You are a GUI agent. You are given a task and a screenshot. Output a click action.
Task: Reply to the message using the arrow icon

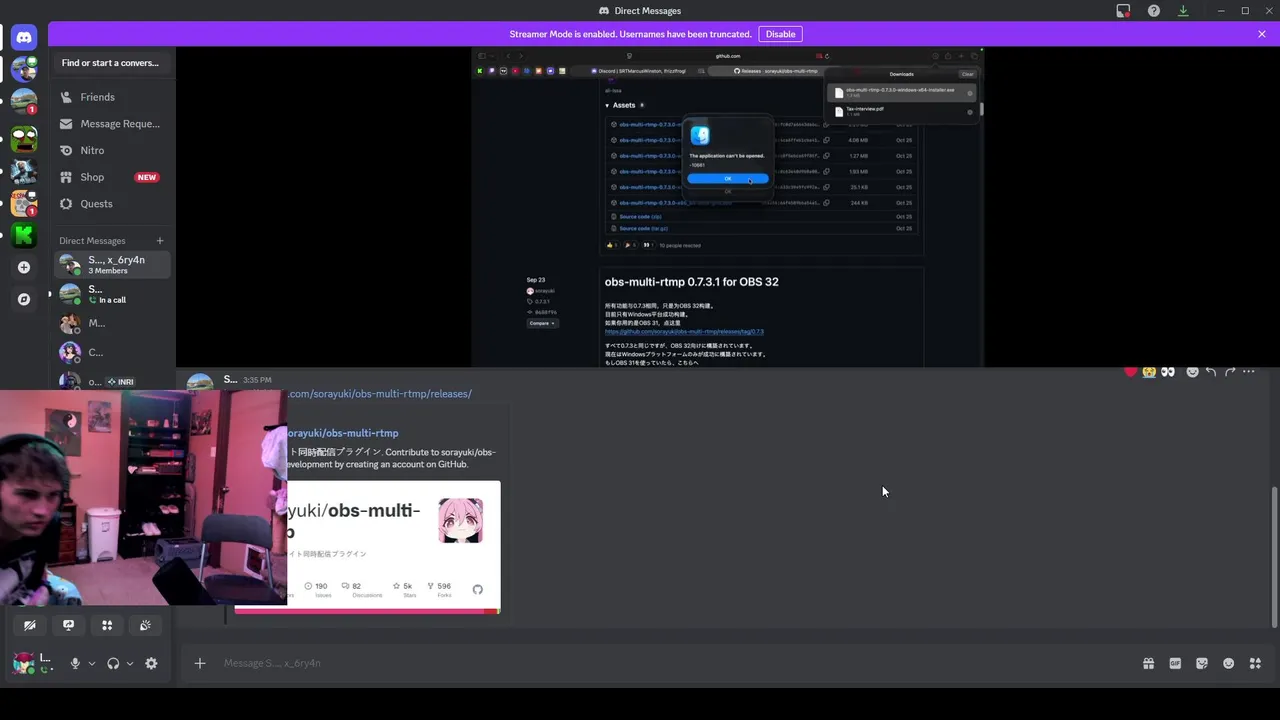pyautogui.click(x=1211, y=372)
